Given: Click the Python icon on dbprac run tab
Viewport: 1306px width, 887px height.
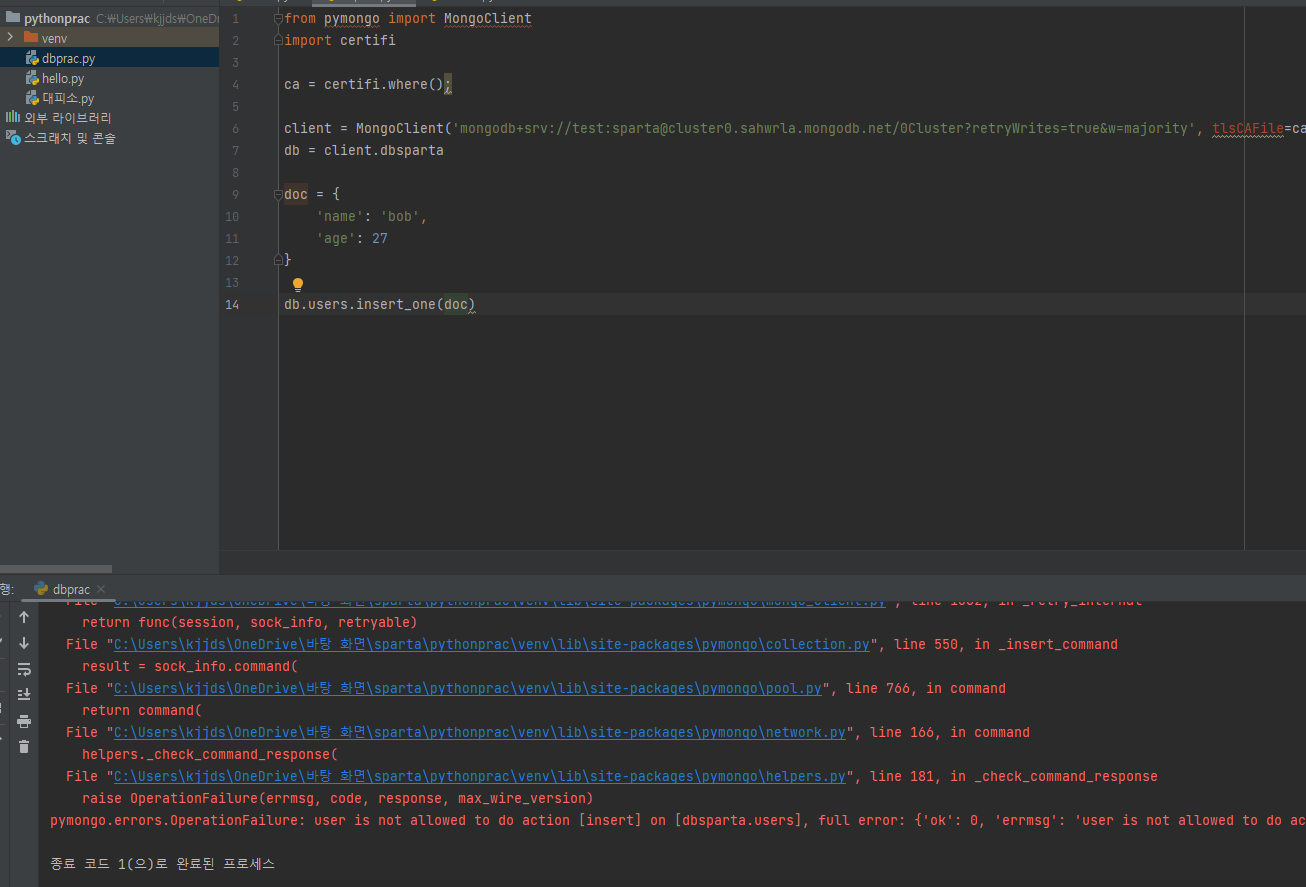Looking at the screenshot, I should (41, 589).
